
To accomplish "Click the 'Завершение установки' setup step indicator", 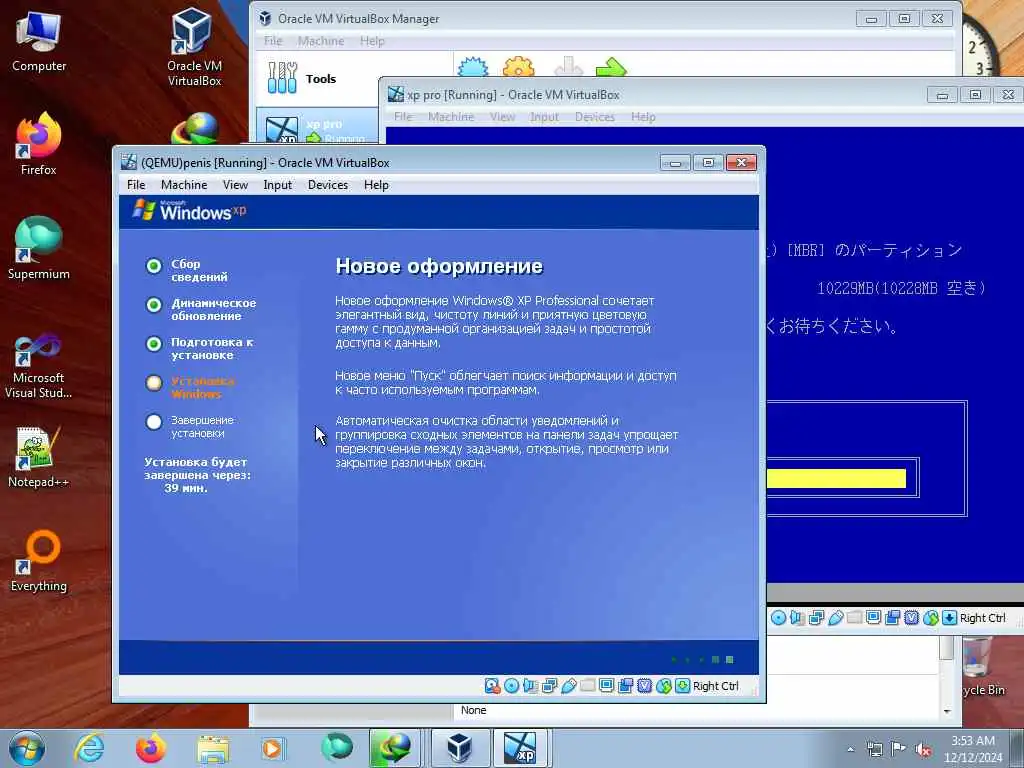I will pyautogui.click(x=153, y=422).
